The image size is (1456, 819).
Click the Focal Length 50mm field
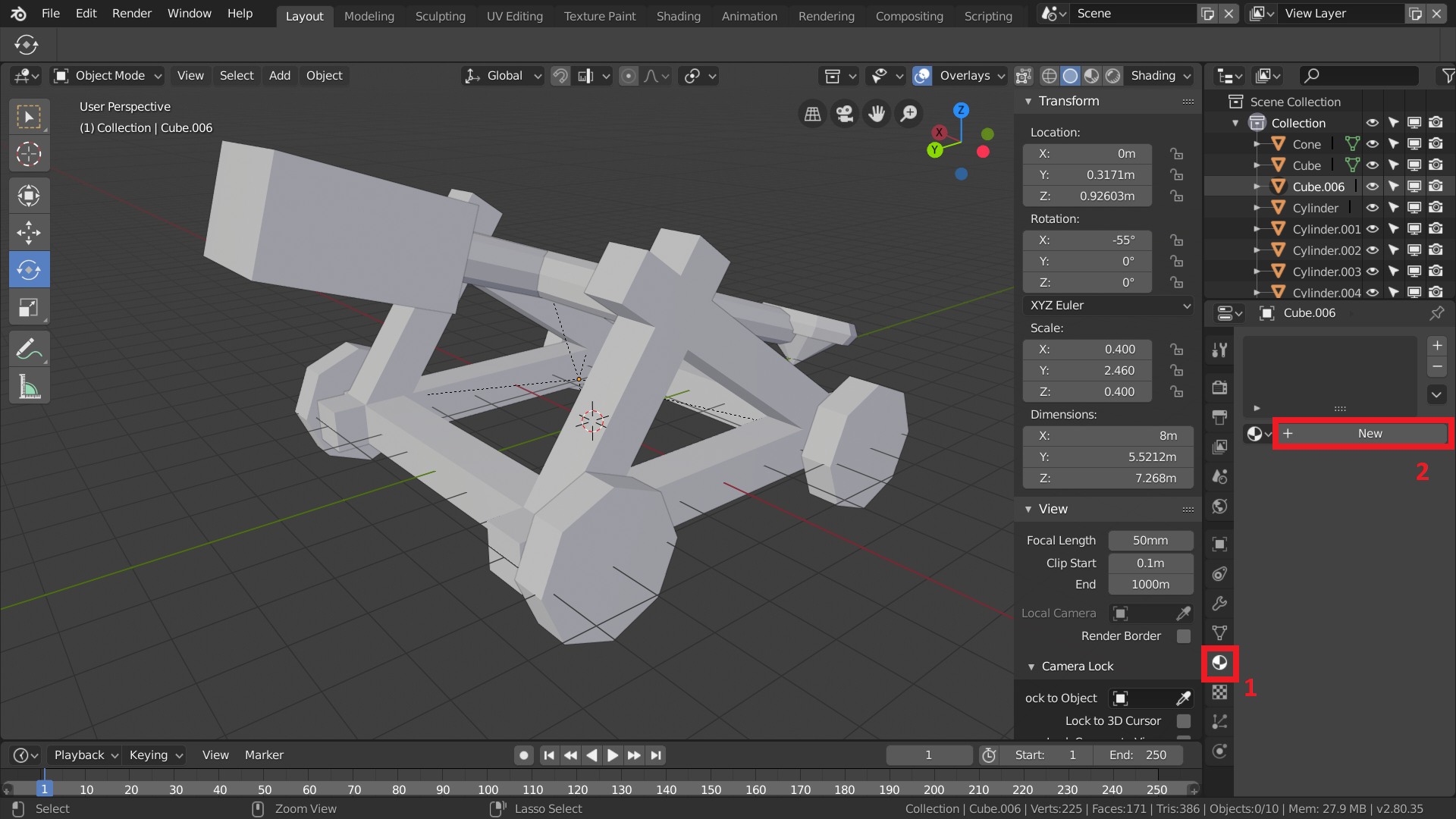pos(1150,541)
